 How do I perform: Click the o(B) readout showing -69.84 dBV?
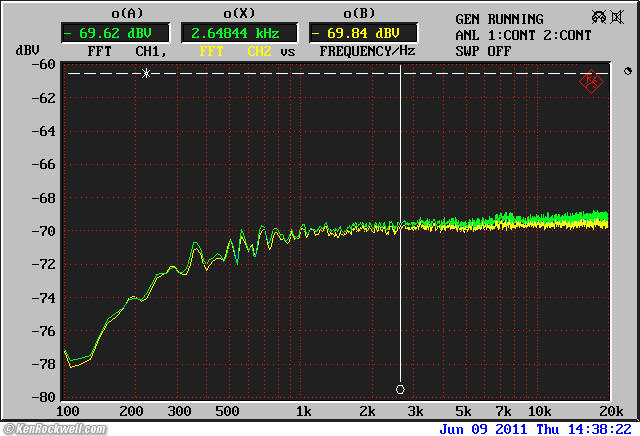[x=363, y=33]
